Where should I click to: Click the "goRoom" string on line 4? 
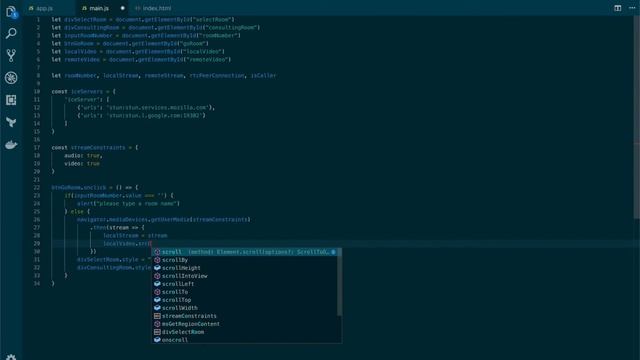coord(193,44)
